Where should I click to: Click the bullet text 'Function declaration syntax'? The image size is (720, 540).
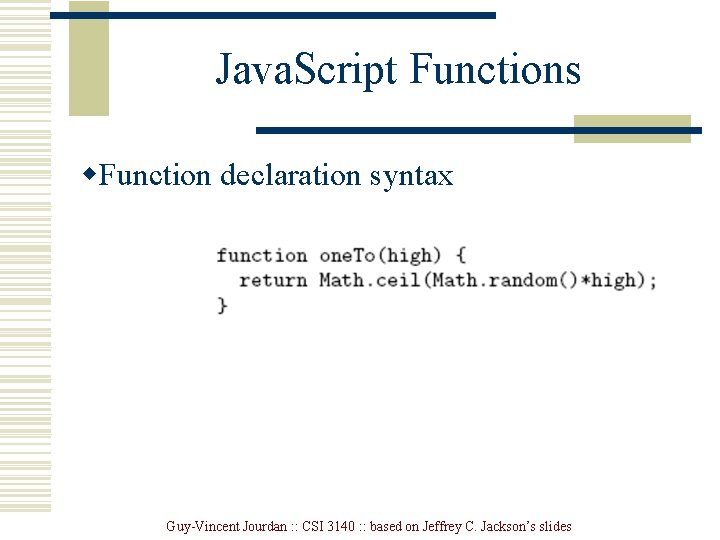pos(276,175)
